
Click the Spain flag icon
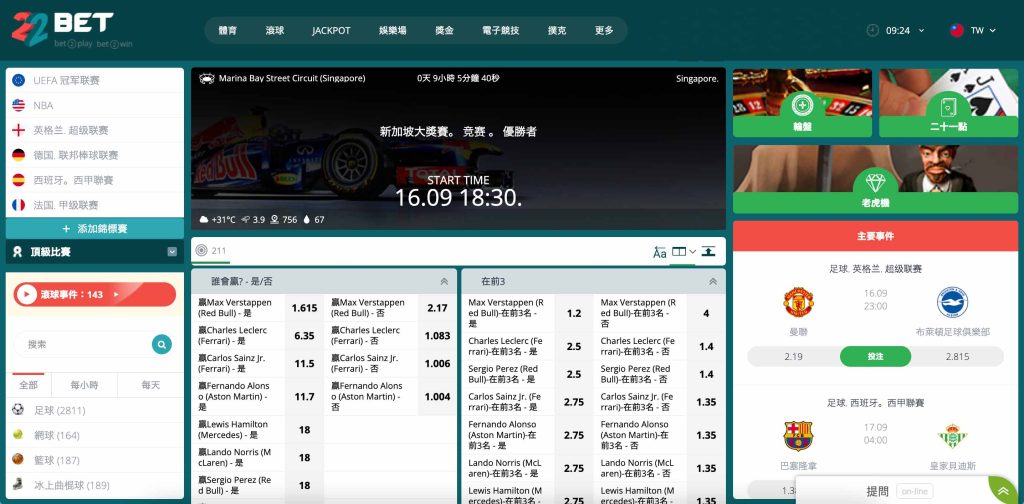(x=18, y=180)
